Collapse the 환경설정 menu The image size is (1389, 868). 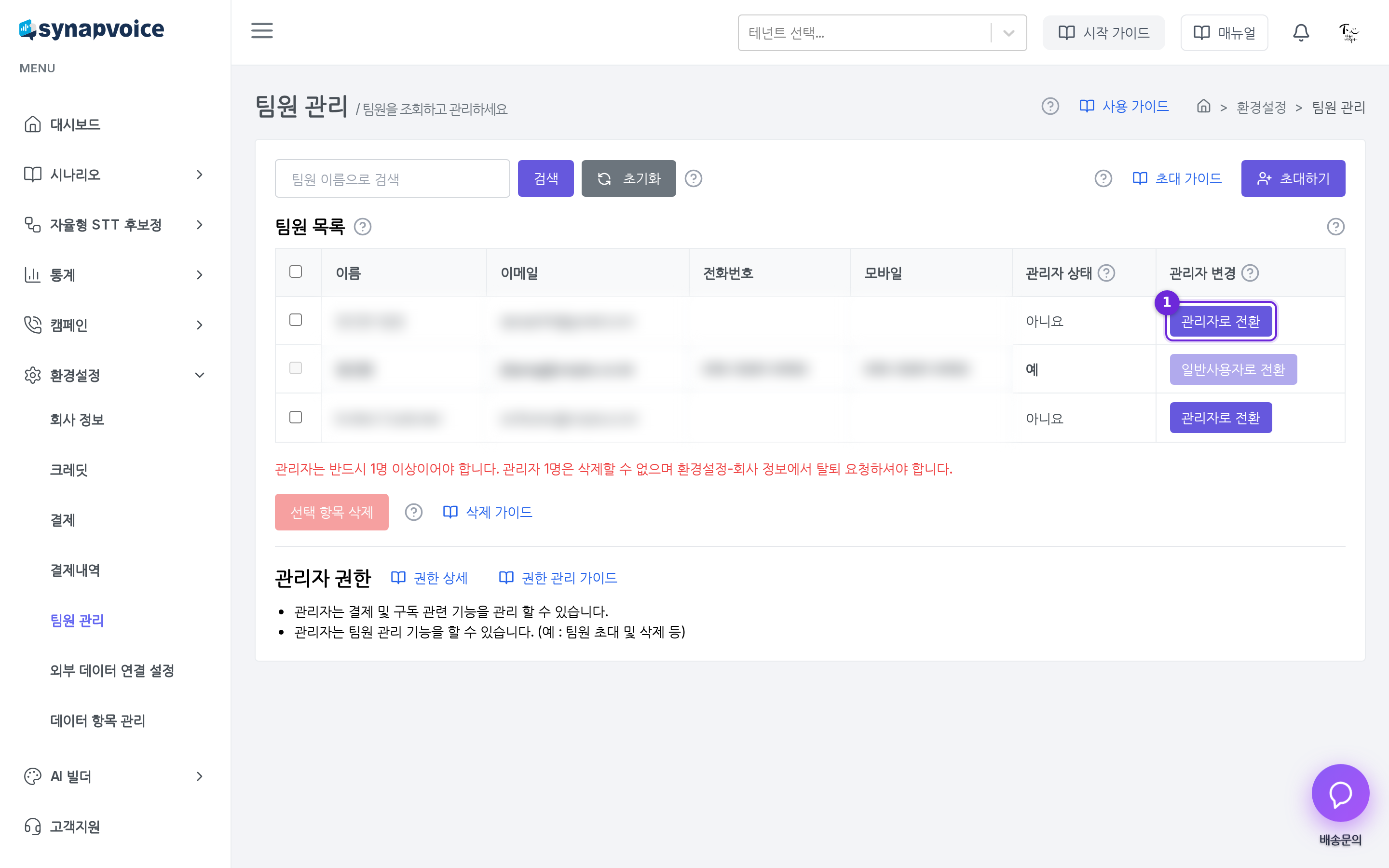[x=115, y=376]
